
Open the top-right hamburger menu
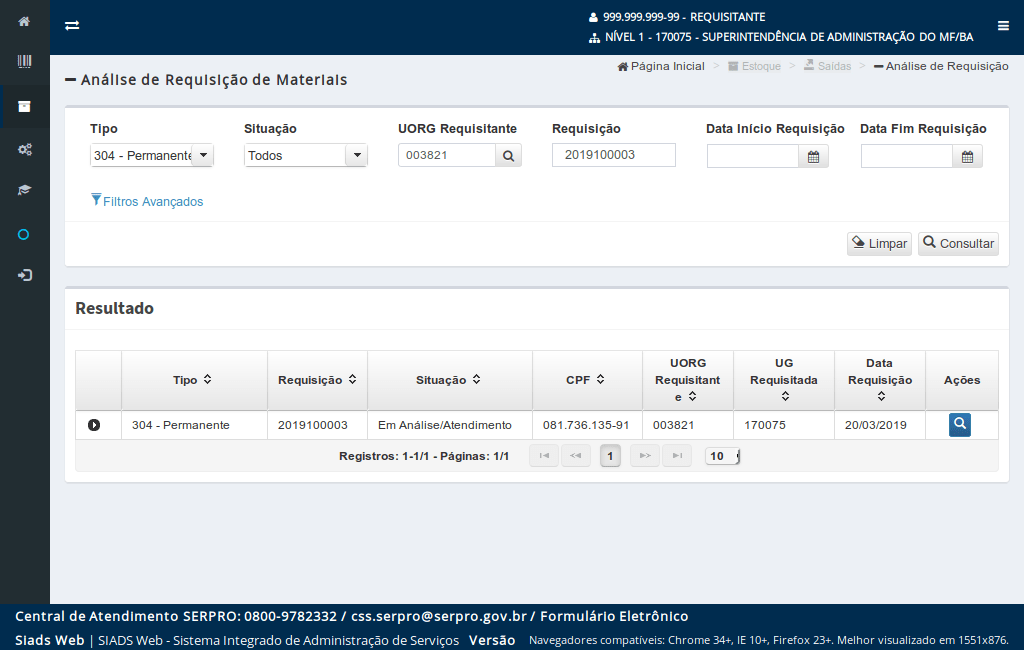[x=1003, y=25]
